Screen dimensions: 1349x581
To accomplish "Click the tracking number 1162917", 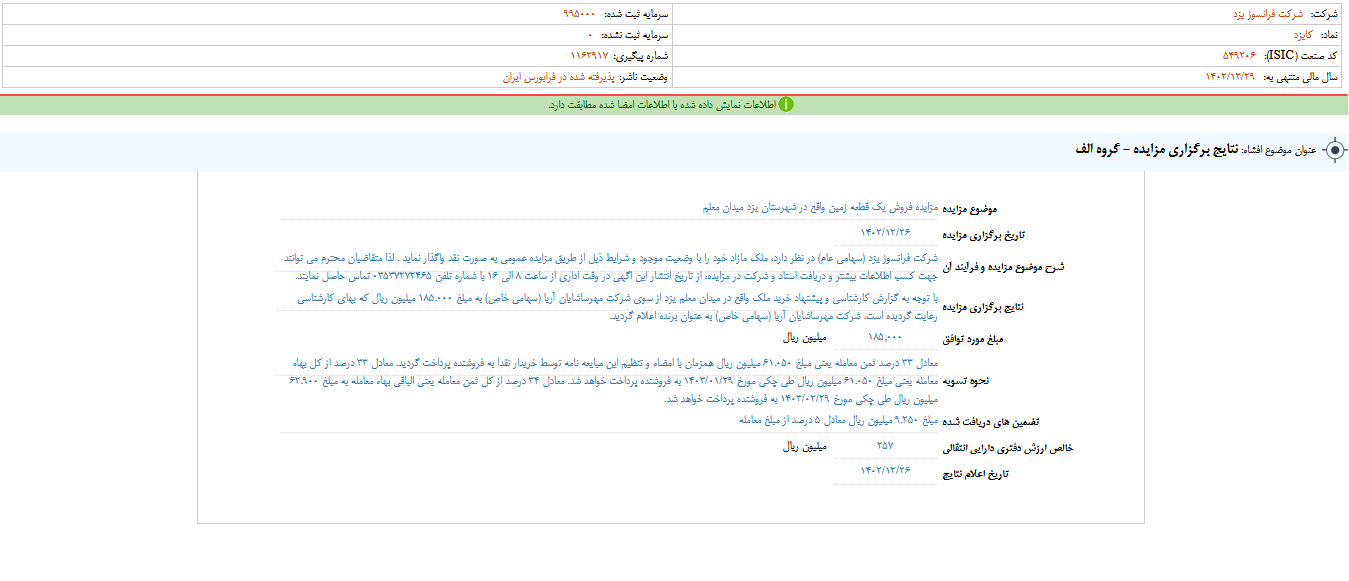I will [589, 56].
